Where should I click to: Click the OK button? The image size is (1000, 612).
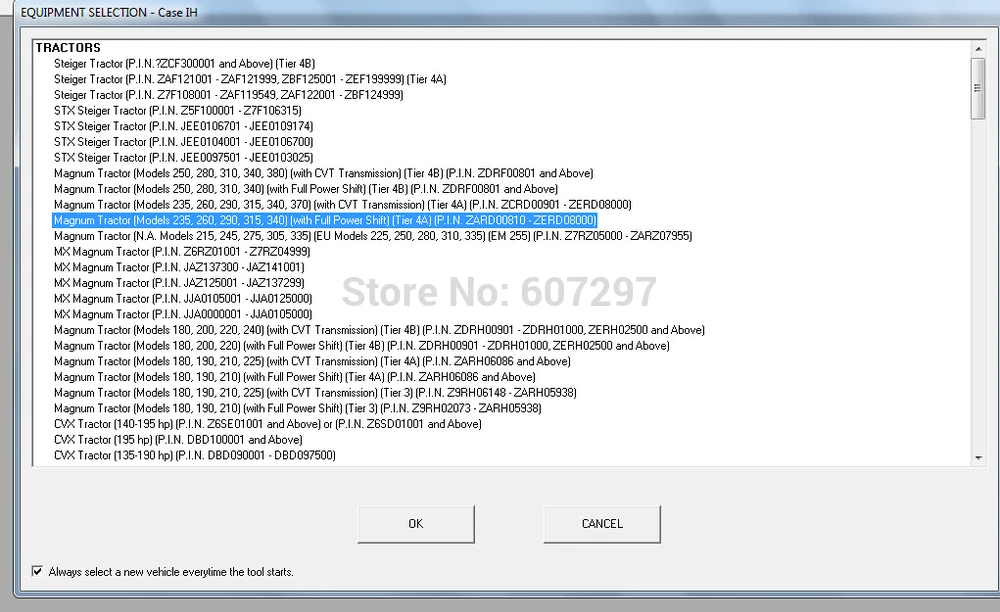[416, 524]
